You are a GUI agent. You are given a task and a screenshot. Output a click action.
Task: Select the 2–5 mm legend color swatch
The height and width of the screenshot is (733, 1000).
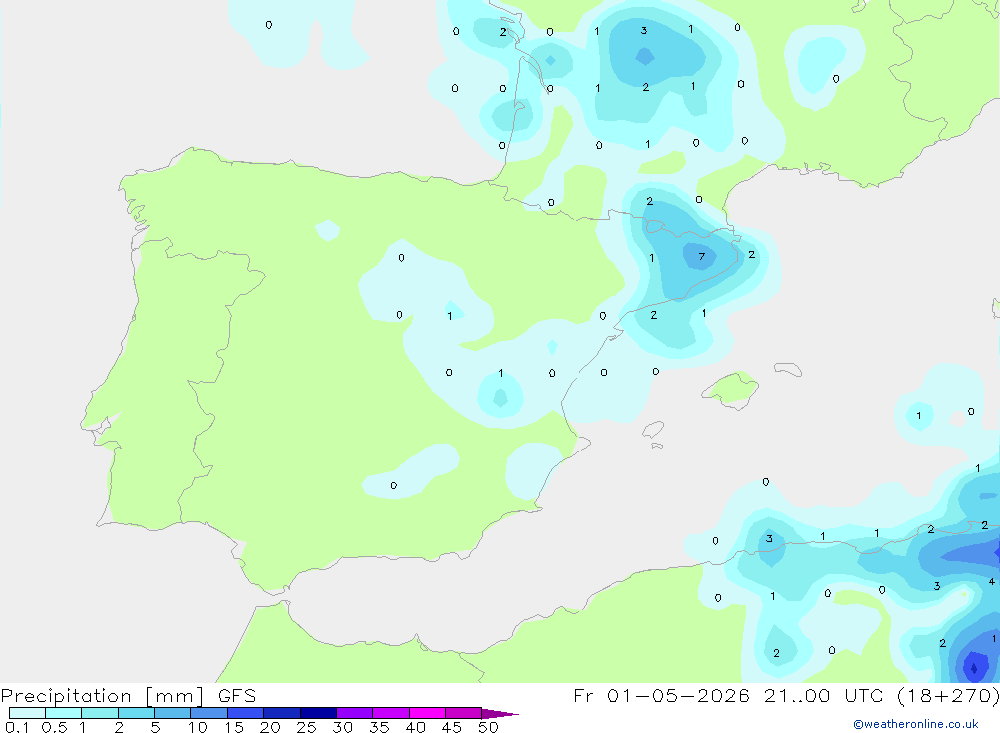(136, 713)
